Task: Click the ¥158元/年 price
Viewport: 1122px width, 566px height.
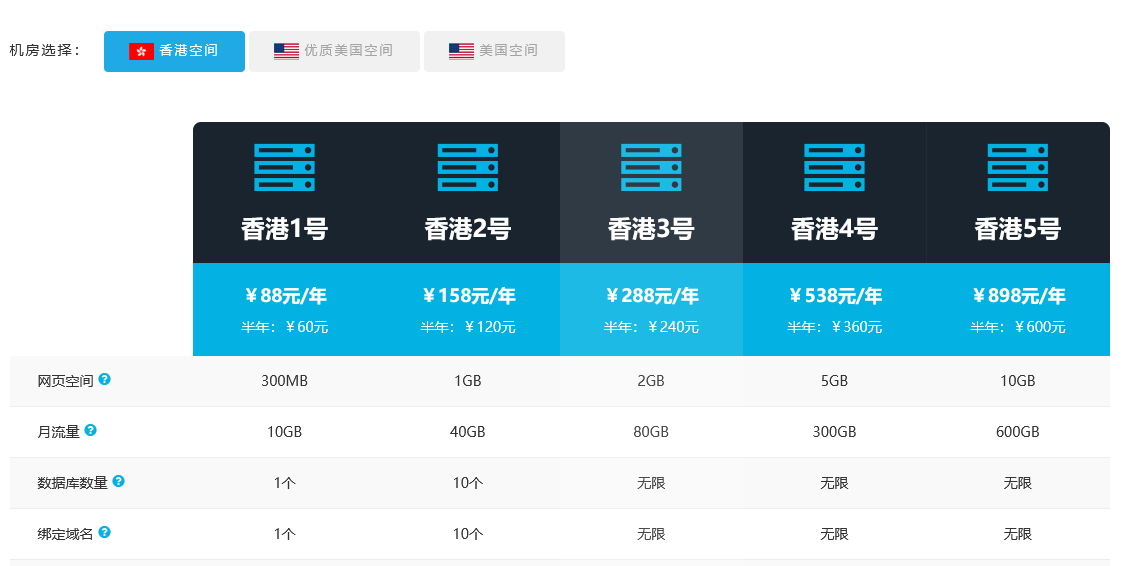Action: [x=468, y=296]
